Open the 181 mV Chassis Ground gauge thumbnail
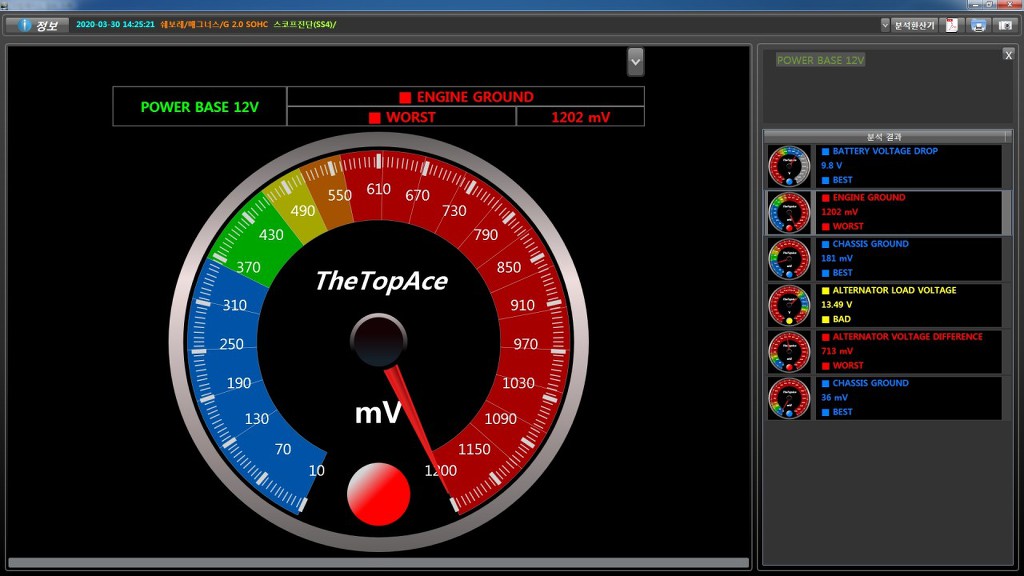The height and width of the screenshot is (576, 1024). click(789, 259)
